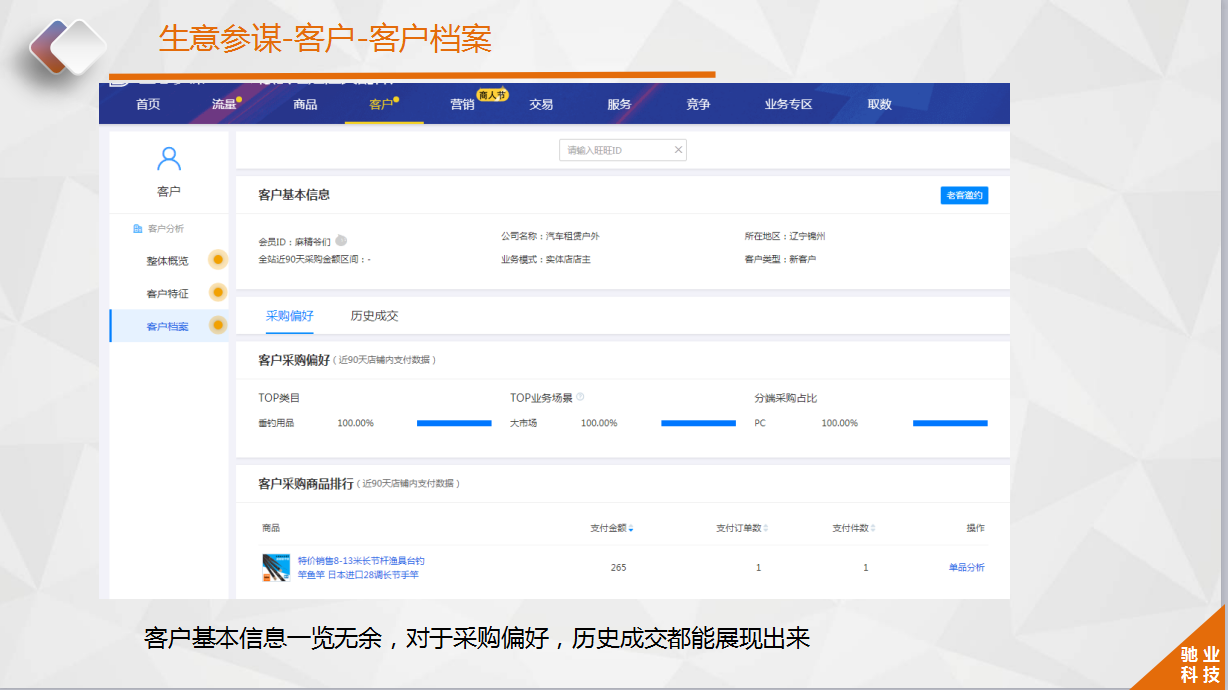Click the 商品 column header
Screen dimensions: 1228x690
[271, 528]
